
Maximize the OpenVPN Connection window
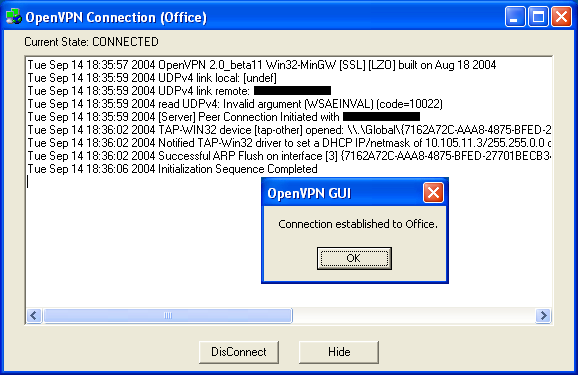538,17
